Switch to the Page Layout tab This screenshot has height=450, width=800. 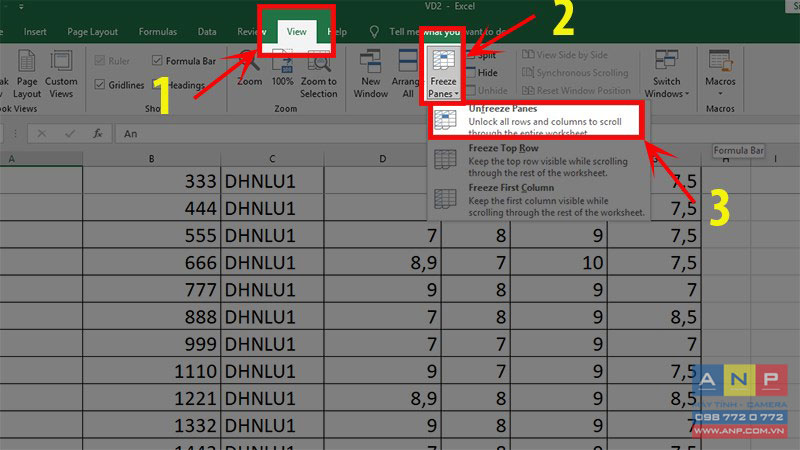(92, 32)
